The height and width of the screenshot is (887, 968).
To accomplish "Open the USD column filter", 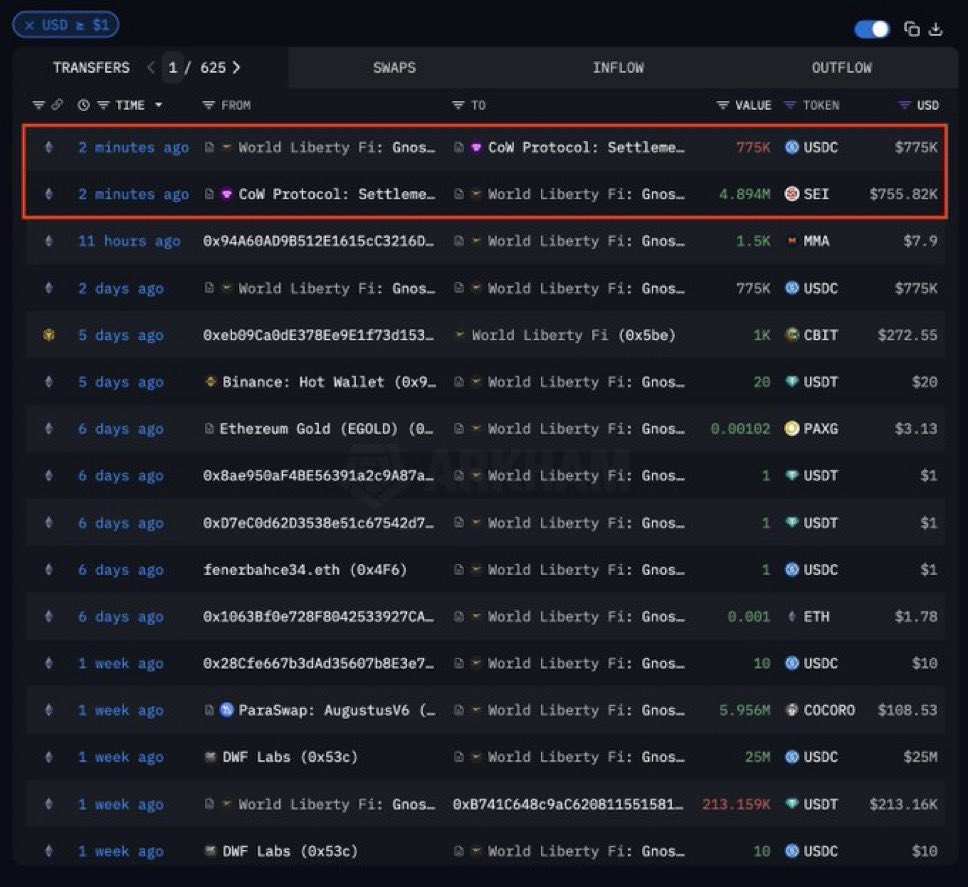I will (904, 106).
